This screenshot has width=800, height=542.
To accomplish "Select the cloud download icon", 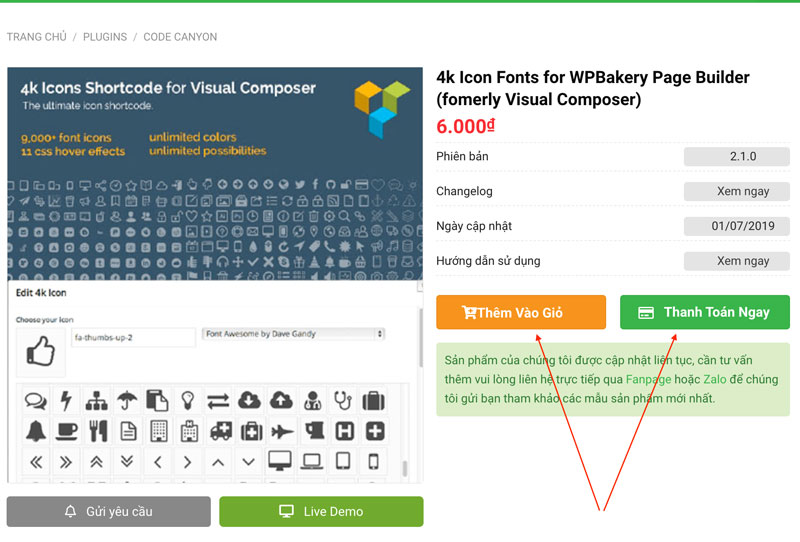I will [x=249, y=401].
